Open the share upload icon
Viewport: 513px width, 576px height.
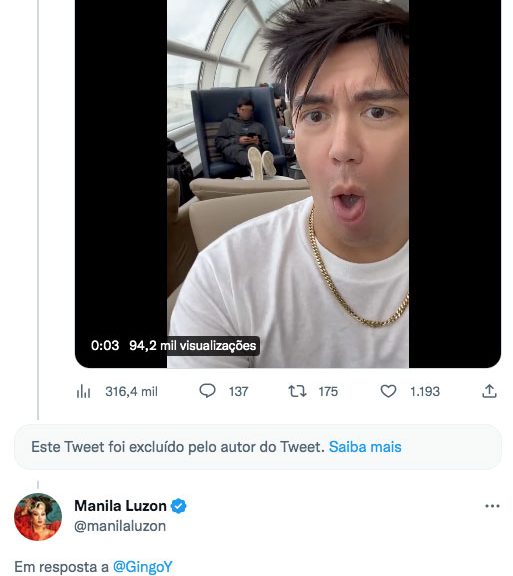pyautogui.click(x=489, y=391)
